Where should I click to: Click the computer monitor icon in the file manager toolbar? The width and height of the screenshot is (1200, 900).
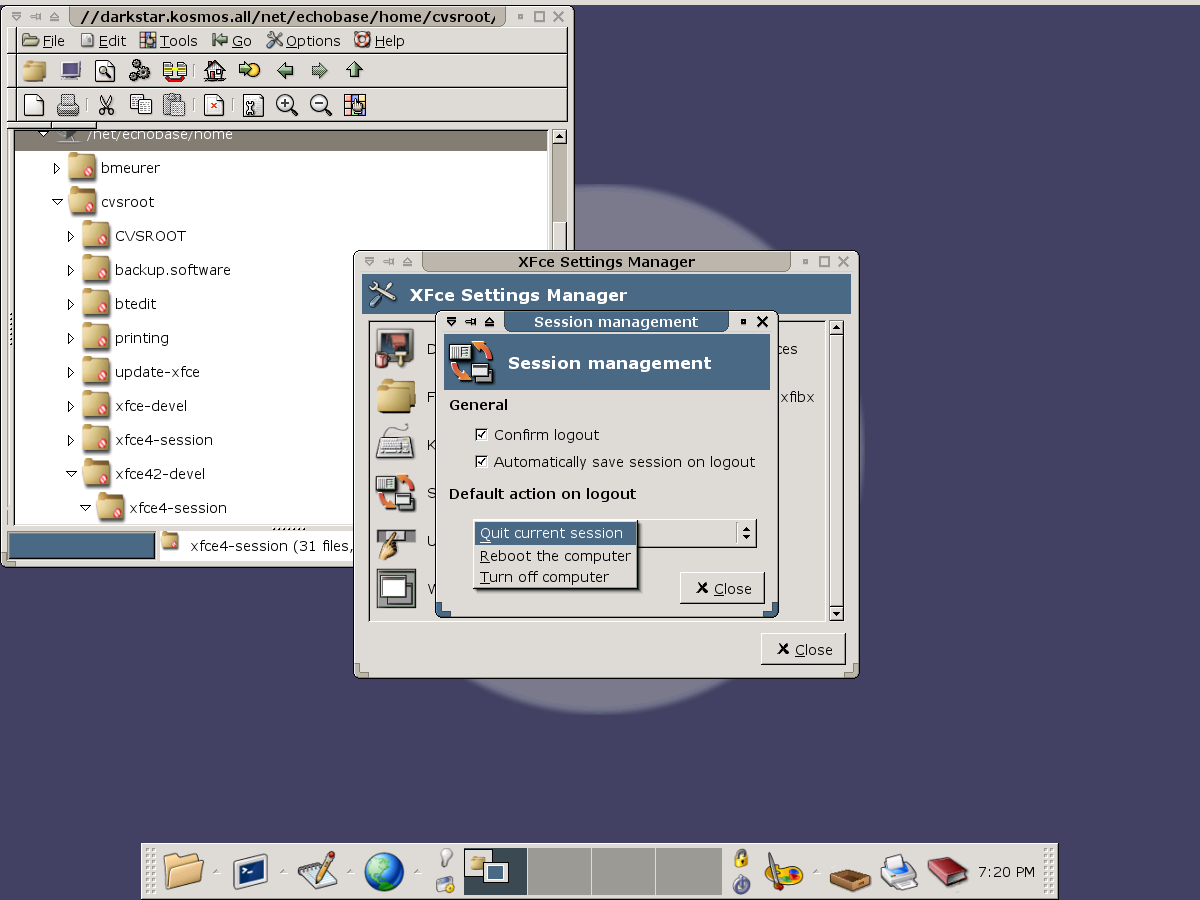coord(70,71)
